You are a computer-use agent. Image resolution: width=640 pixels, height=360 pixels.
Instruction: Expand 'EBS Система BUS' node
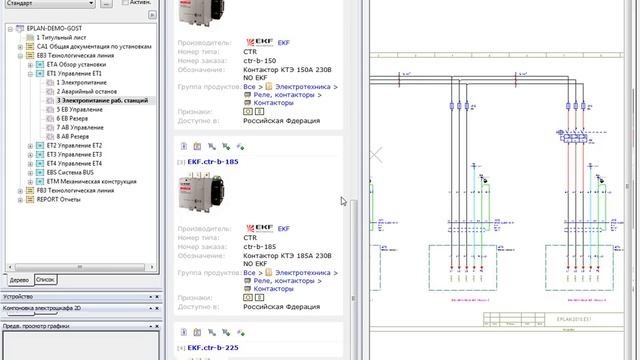(30, 173)
